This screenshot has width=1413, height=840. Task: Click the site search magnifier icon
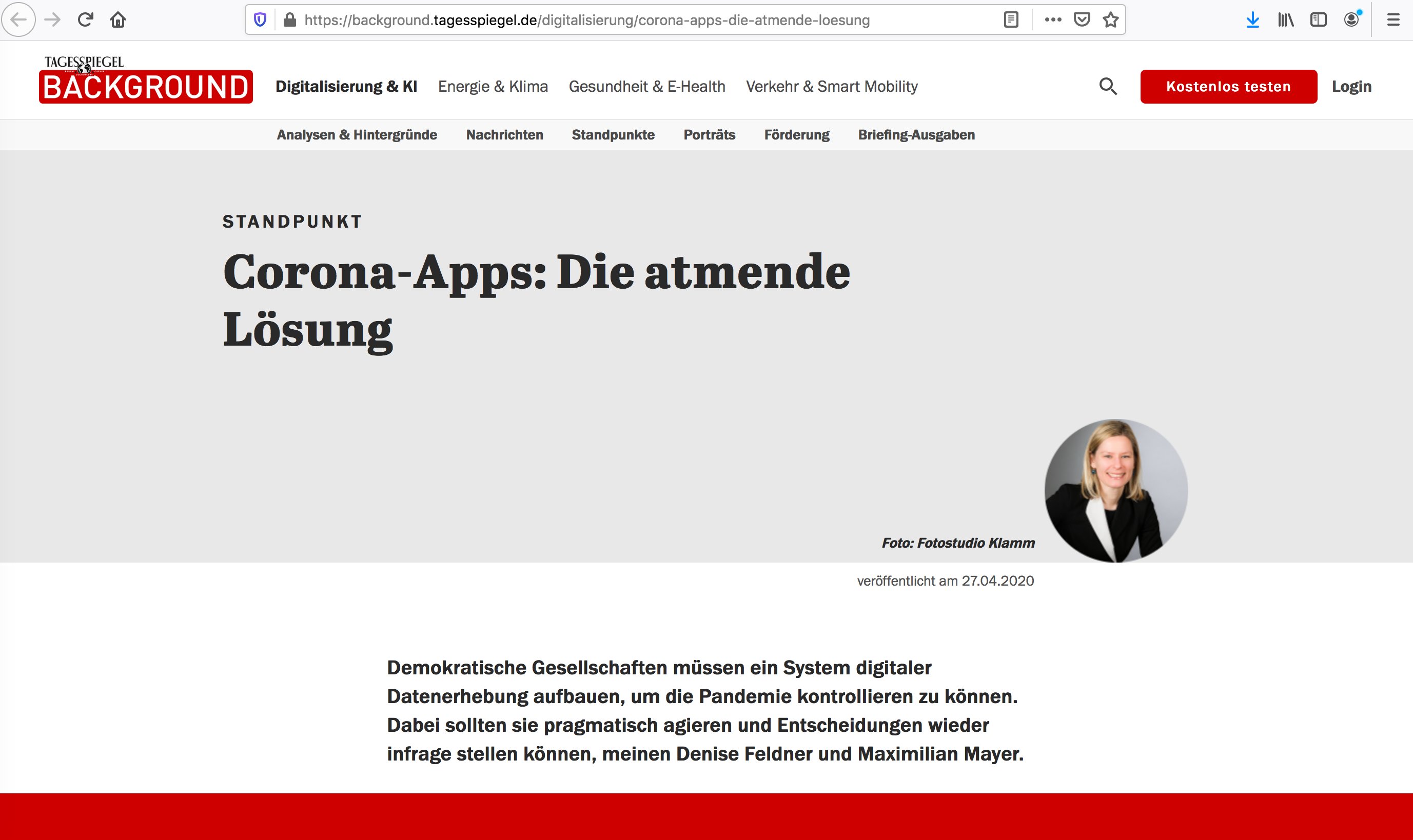pos(1108,87)
